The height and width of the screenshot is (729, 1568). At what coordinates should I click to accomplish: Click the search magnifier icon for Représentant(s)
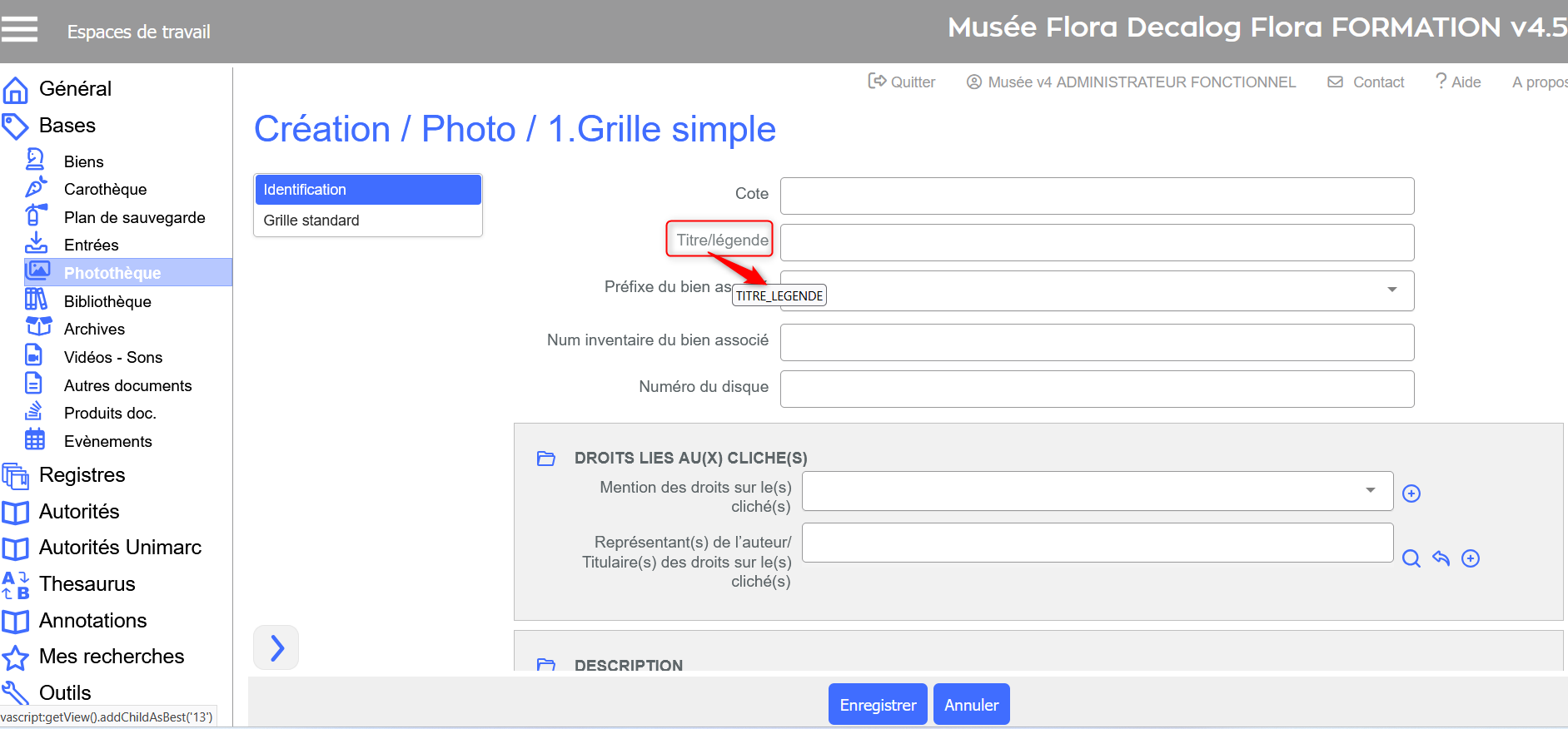click(1411, 558)
